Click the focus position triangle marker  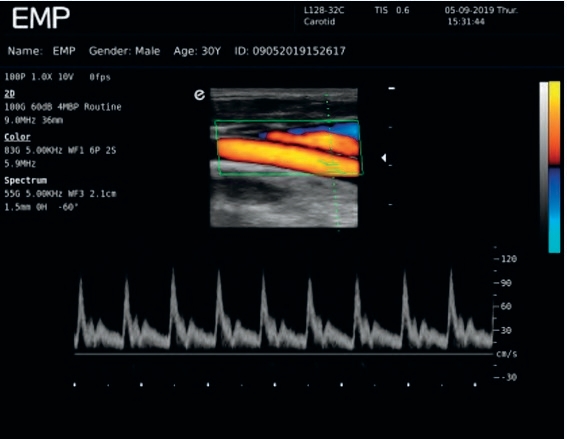pyautogui.click(x=384, y=158)
